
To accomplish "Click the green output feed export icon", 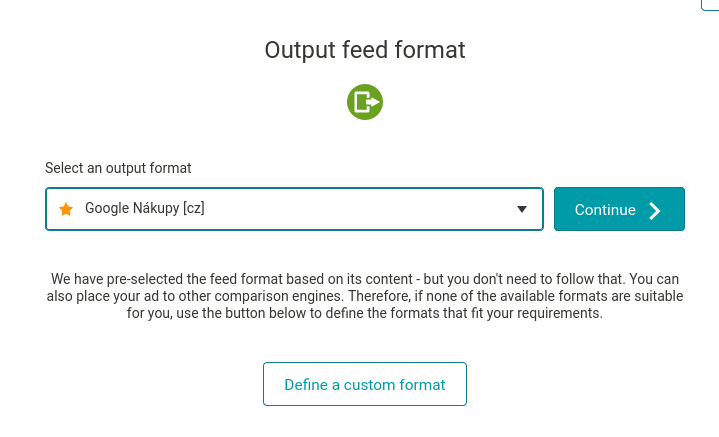I will 365,102.
